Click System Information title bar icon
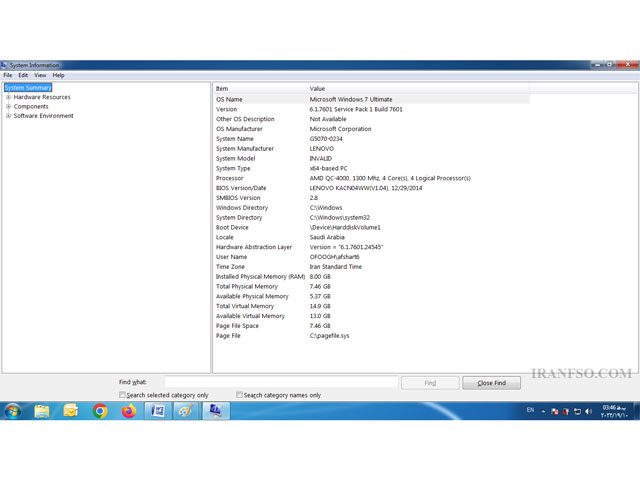The image size is (640, 480). tap(4, 65)
